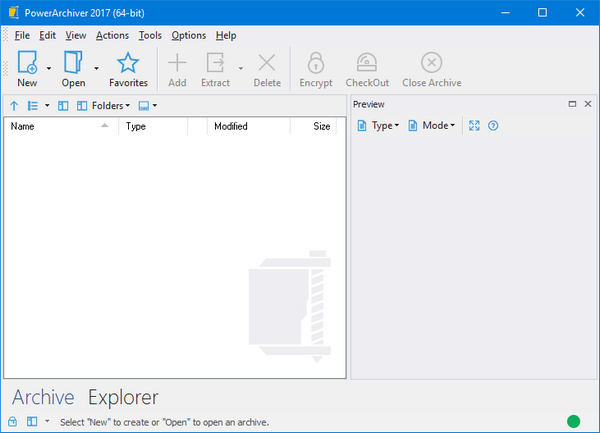Click the status bar lock icon
This screenshot has width=600, height=433.
pos(13,422)
